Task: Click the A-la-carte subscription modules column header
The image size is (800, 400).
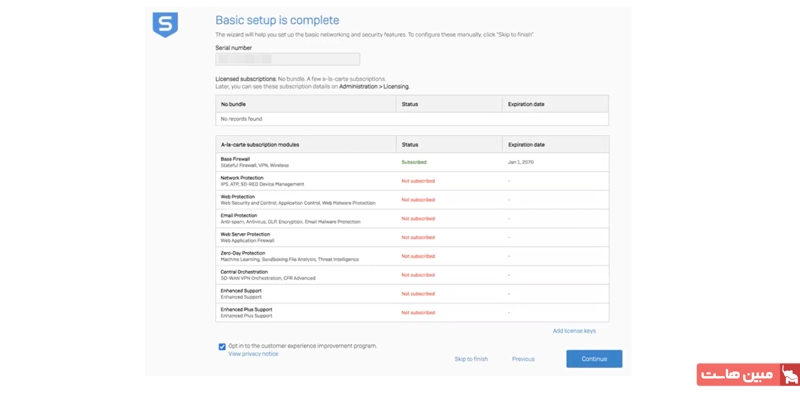Action: [260, 144]
